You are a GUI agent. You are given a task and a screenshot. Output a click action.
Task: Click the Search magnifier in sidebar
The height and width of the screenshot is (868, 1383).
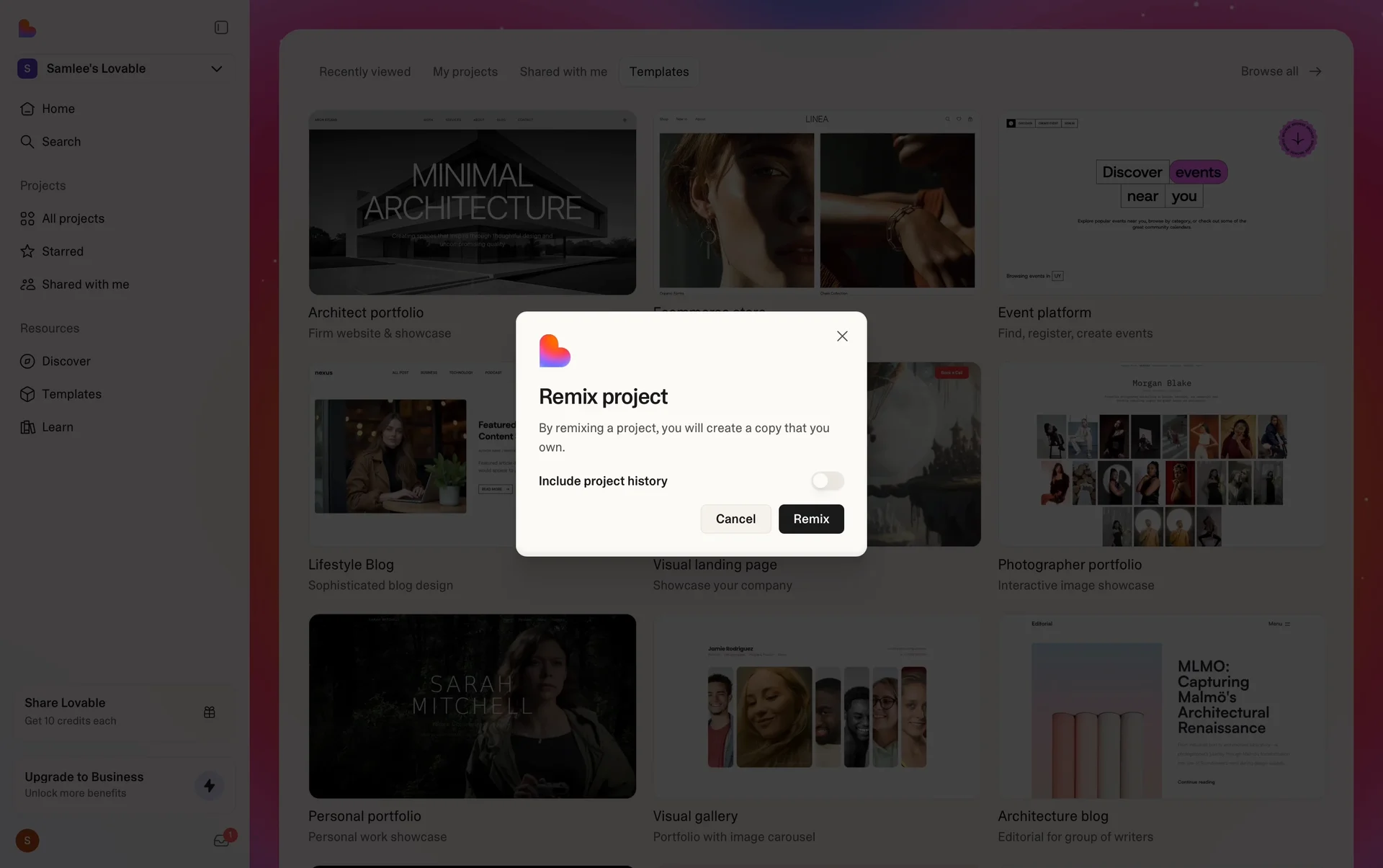[27, 142]
